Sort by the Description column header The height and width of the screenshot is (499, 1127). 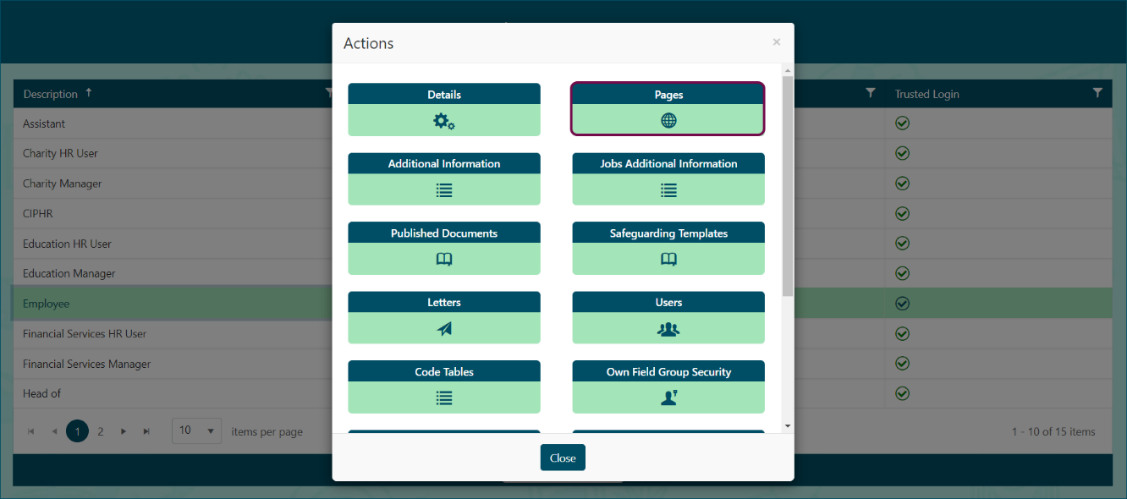(50, 93)
